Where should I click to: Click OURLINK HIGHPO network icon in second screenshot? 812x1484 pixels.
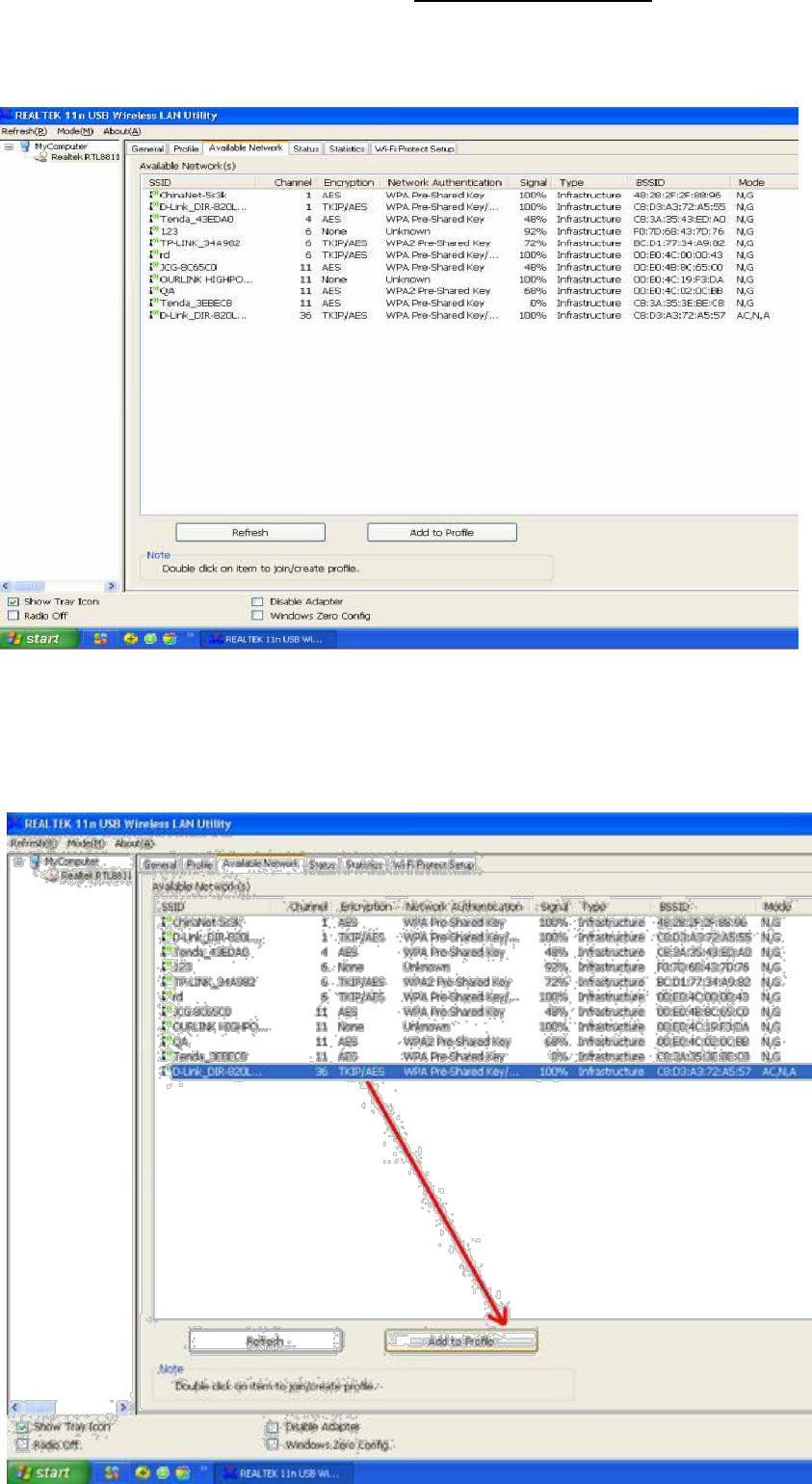[x=166, y=1026]
